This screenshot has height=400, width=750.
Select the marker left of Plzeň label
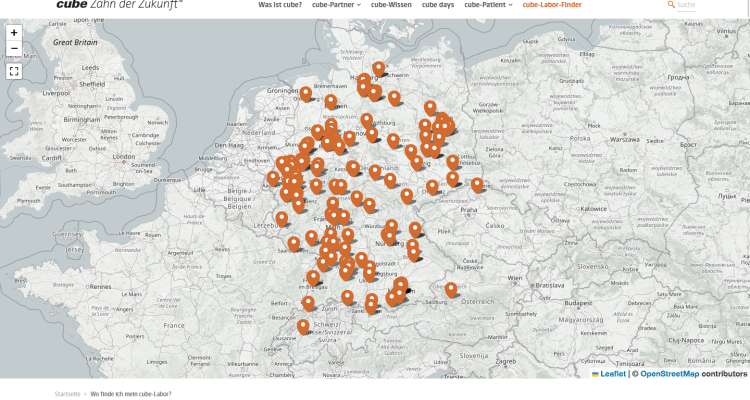click(x=415, y=230)
